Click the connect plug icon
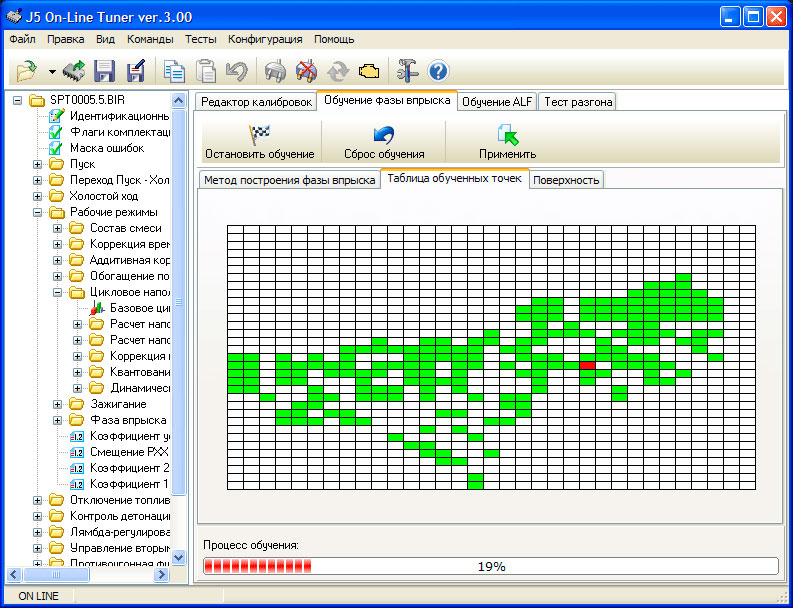This screenshot has height=608, width=793. coord(274,71)
